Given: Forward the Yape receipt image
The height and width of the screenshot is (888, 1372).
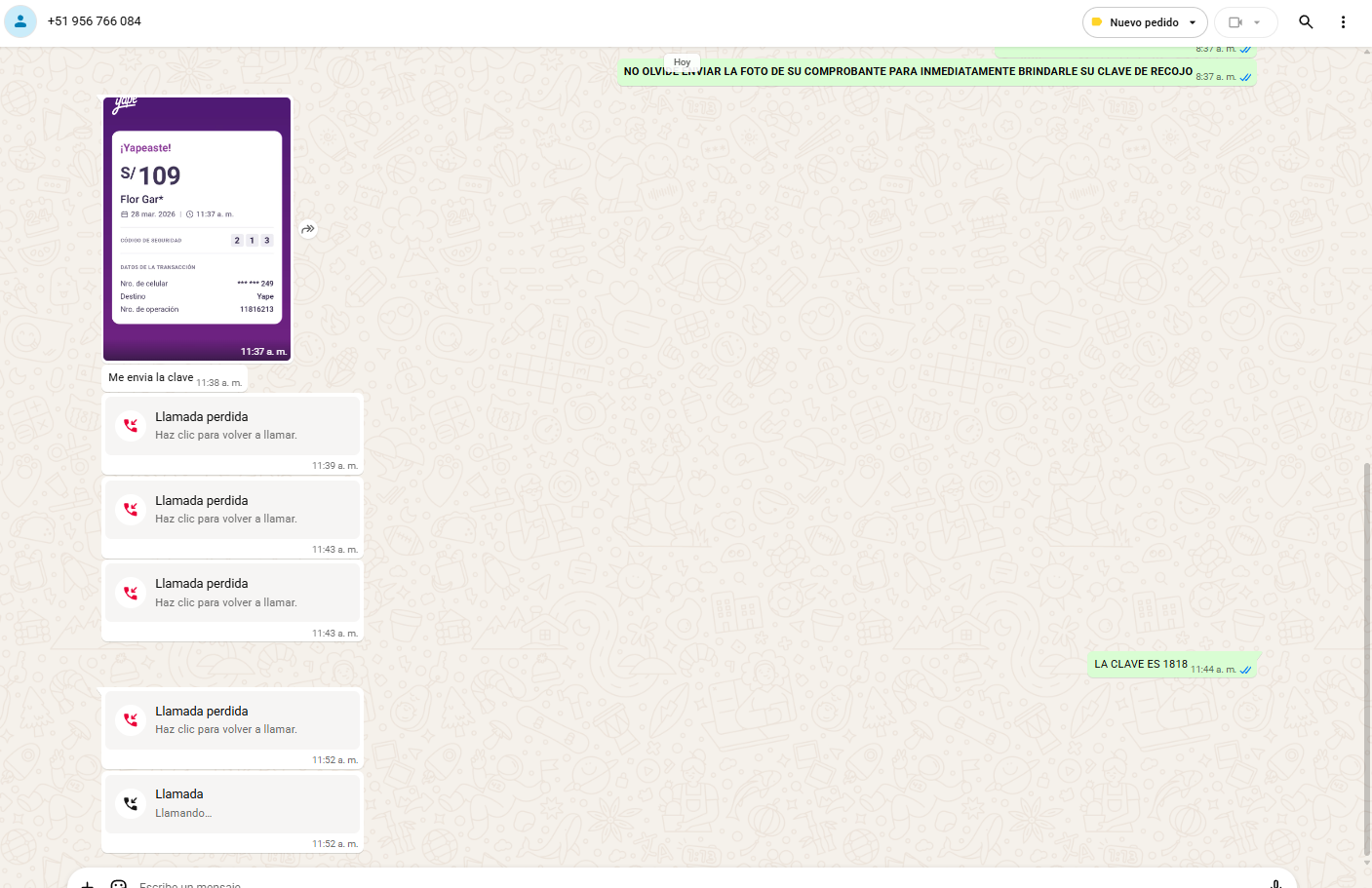Looking at the screenshot, I should pyautogui.click(x=308, y=229).
